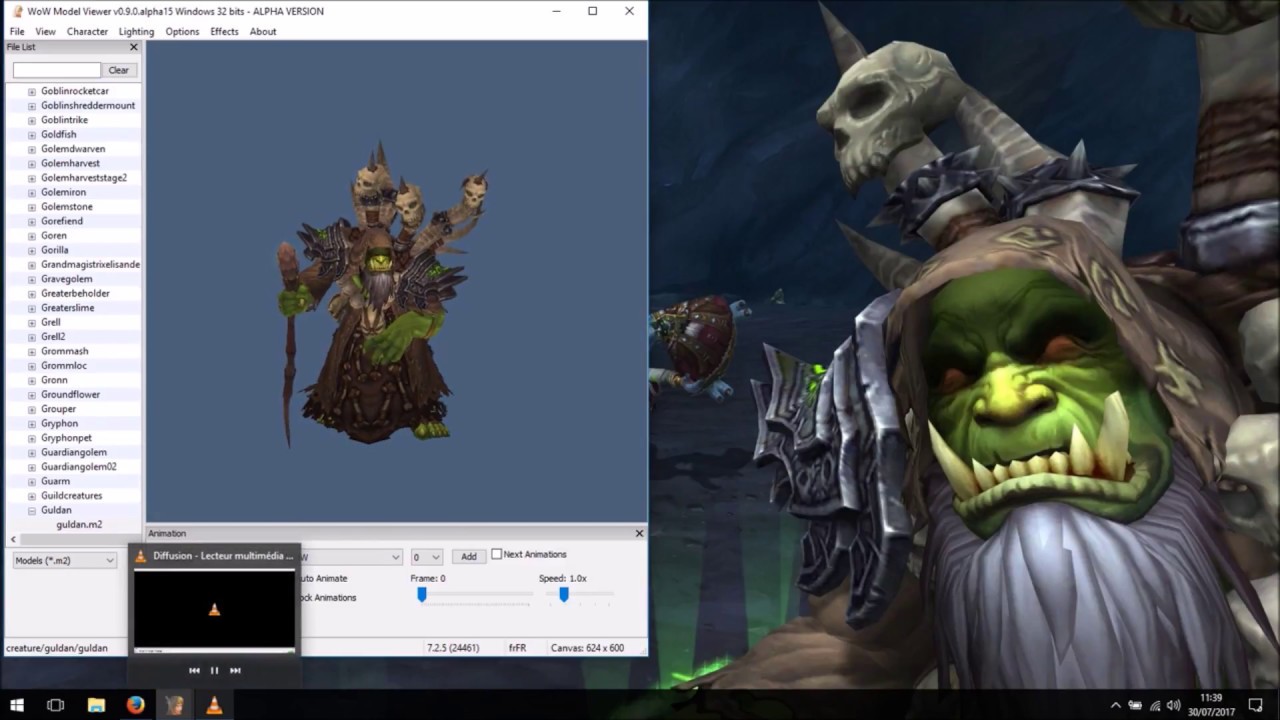
Task: Expand the Gronn tree node
Action: [x=32, y=380]
